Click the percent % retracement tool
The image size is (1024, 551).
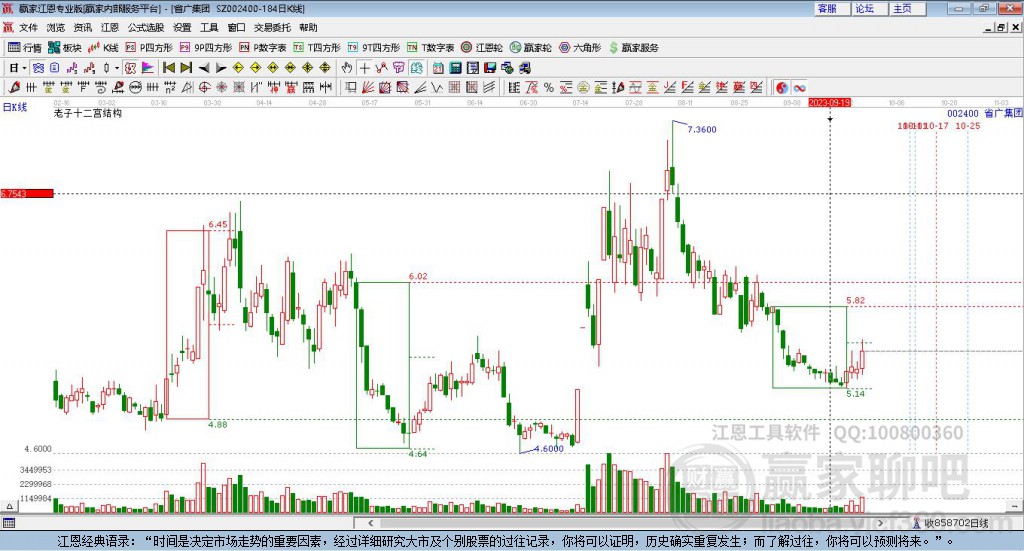coord(549,87)
